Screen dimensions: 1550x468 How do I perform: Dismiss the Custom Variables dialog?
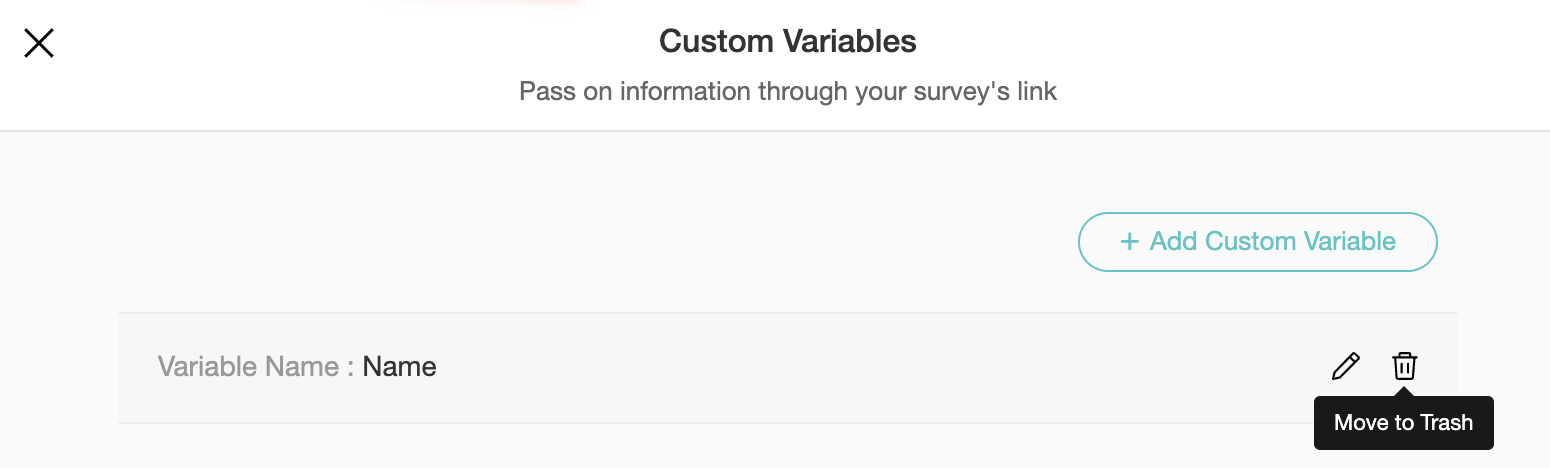39,43
